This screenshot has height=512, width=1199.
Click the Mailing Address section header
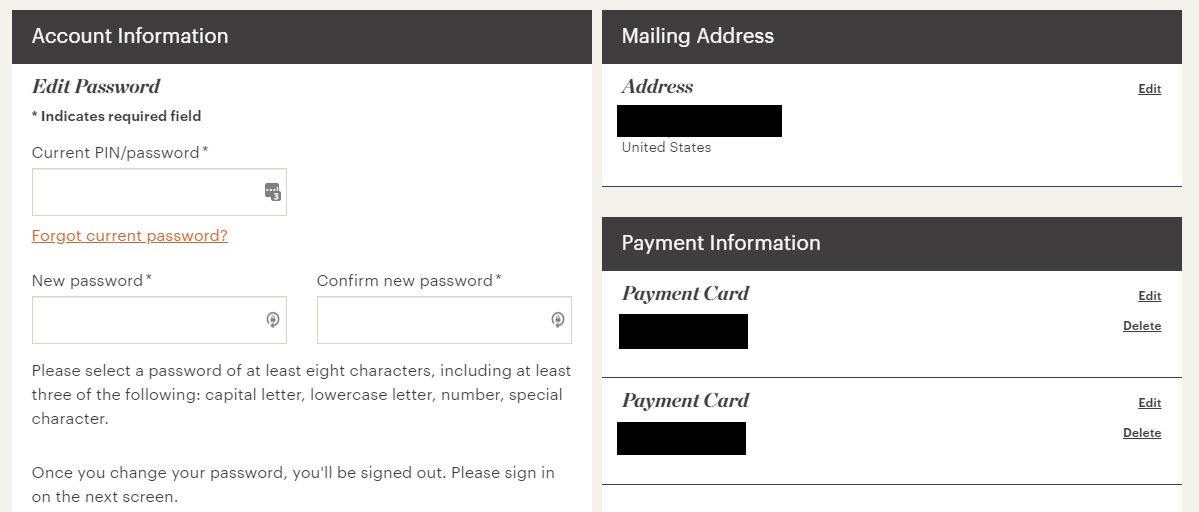coord(698,36)
